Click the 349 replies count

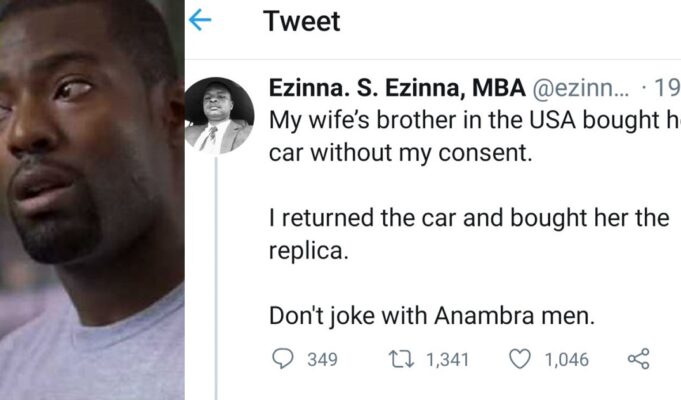coord(321,360)
